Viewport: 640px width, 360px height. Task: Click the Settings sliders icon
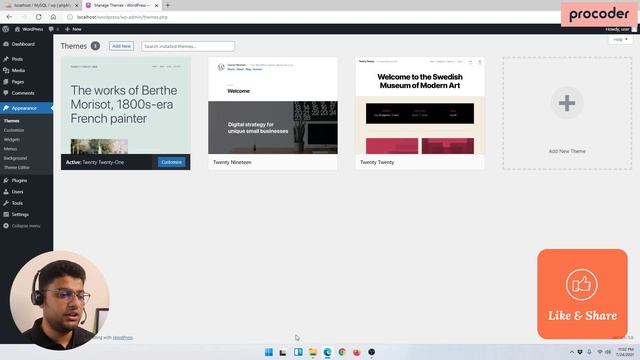point(6,214)
